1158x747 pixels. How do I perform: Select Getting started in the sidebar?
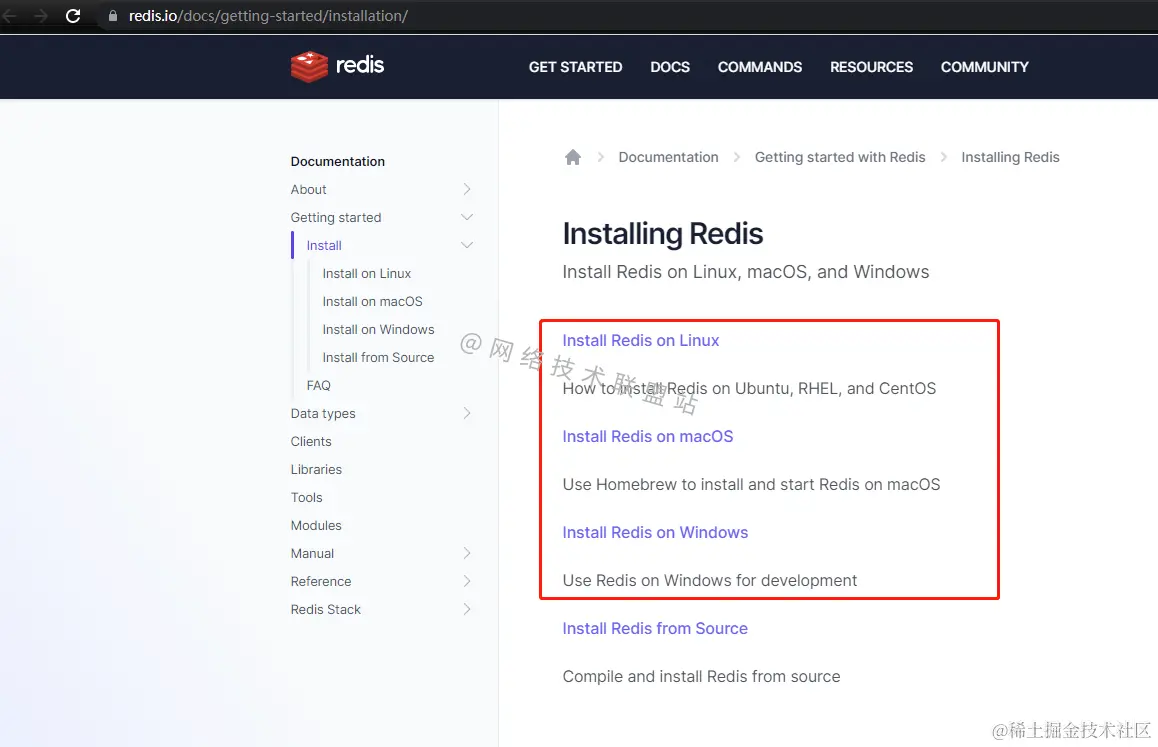[x=336, y=218]
